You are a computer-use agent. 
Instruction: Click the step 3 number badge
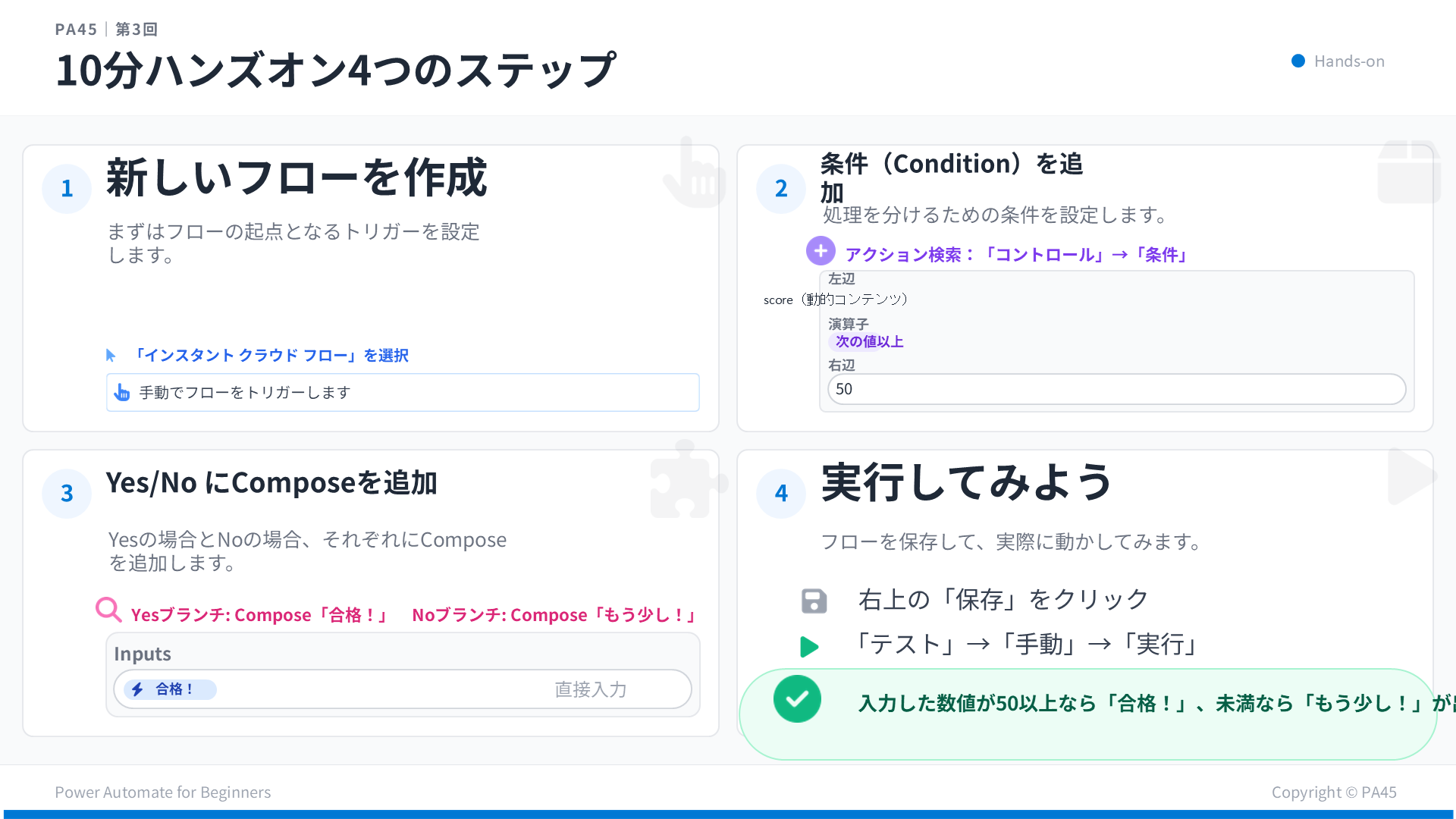67,493
